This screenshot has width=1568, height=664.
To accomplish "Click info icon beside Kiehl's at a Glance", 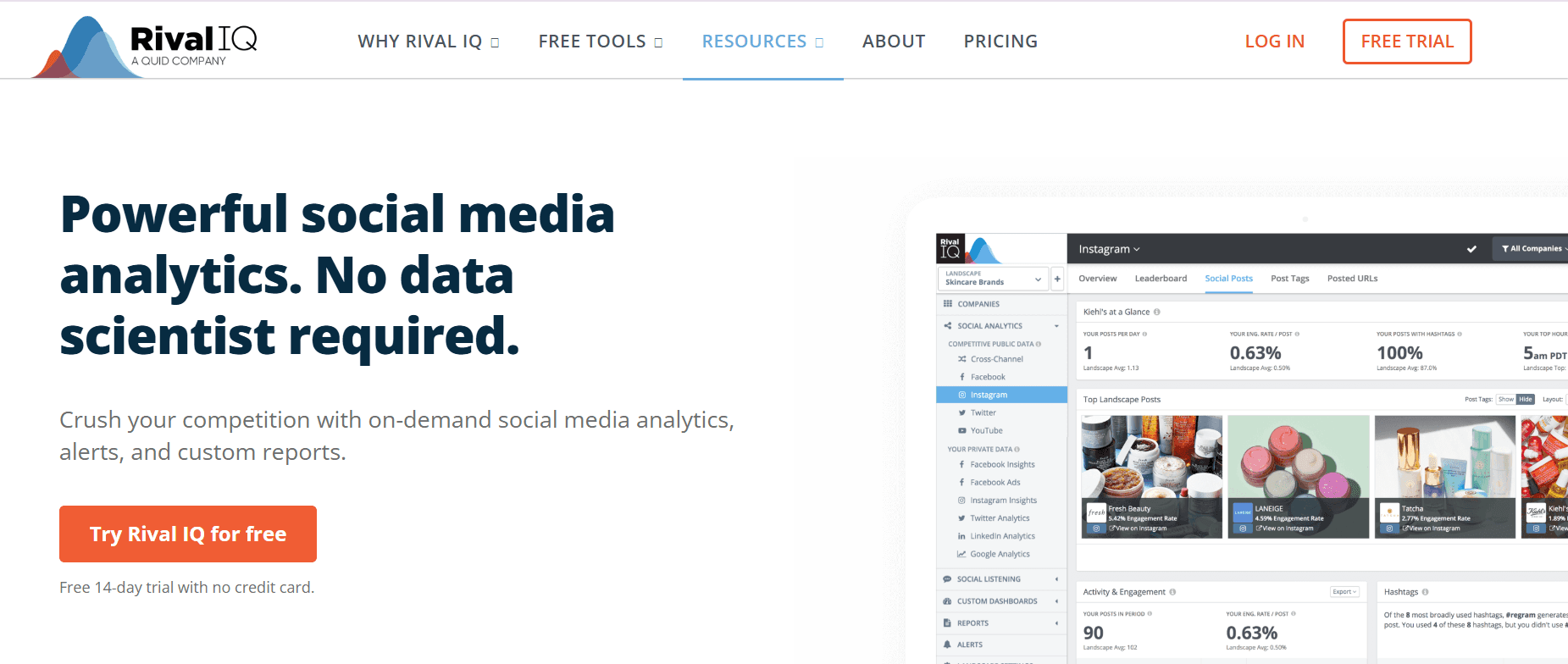I will pyautogui.click(x=1157, y=312).
